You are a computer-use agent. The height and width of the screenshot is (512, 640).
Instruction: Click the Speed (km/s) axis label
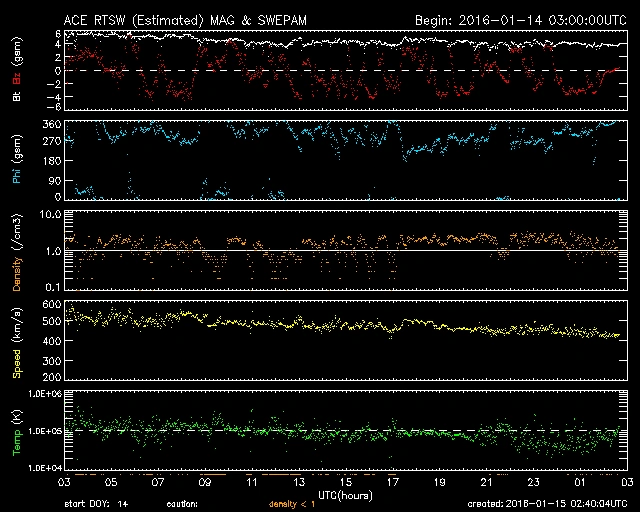tap(16, 340)
